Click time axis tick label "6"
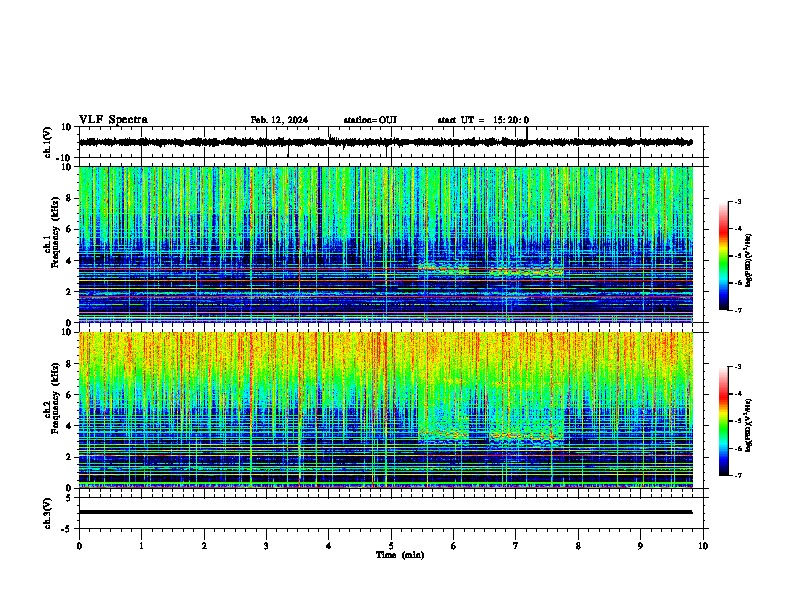792x612 pixels. tap(454, 546)
